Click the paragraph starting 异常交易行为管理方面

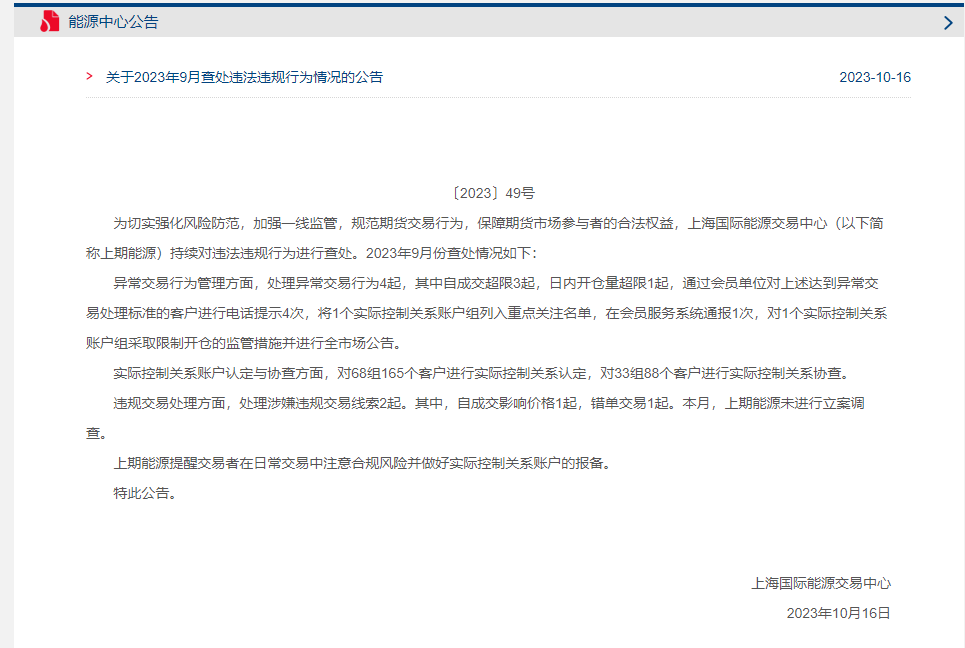(486, 313)
